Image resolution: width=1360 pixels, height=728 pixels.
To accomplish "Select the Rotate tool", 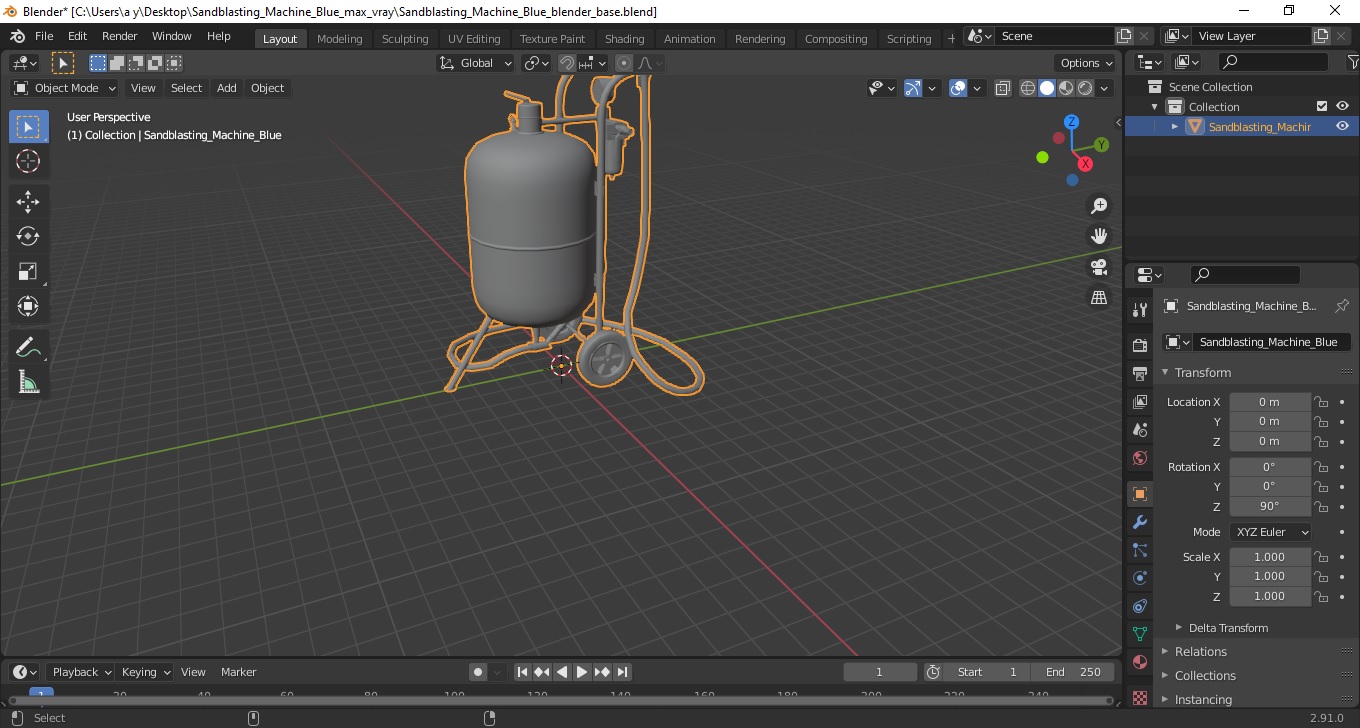I will [28, 237].
